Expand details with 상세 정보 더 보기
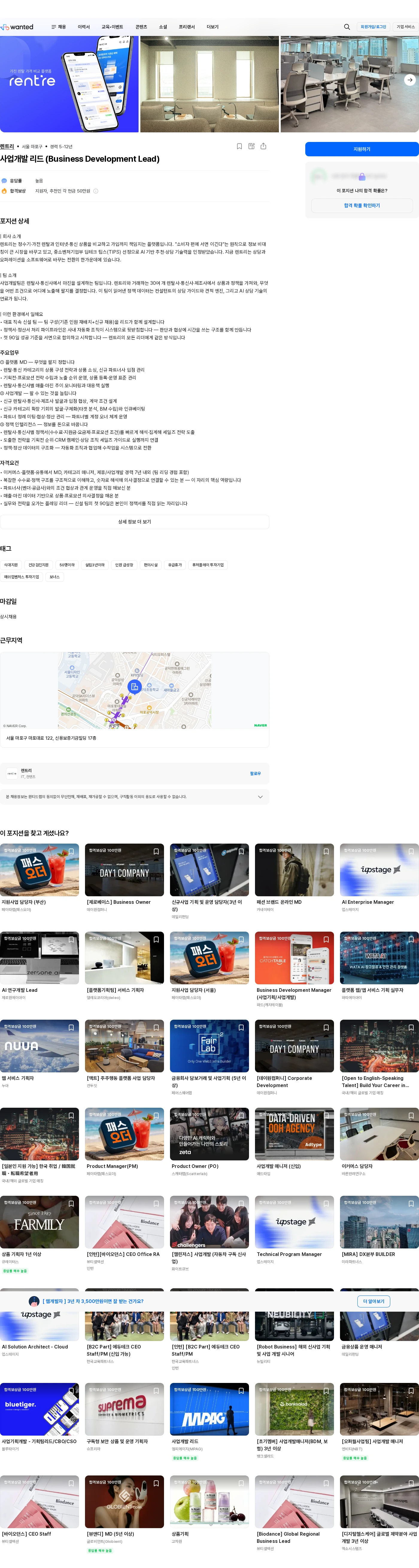This screenshot has width=419, height=1568. tap(134, 522)
